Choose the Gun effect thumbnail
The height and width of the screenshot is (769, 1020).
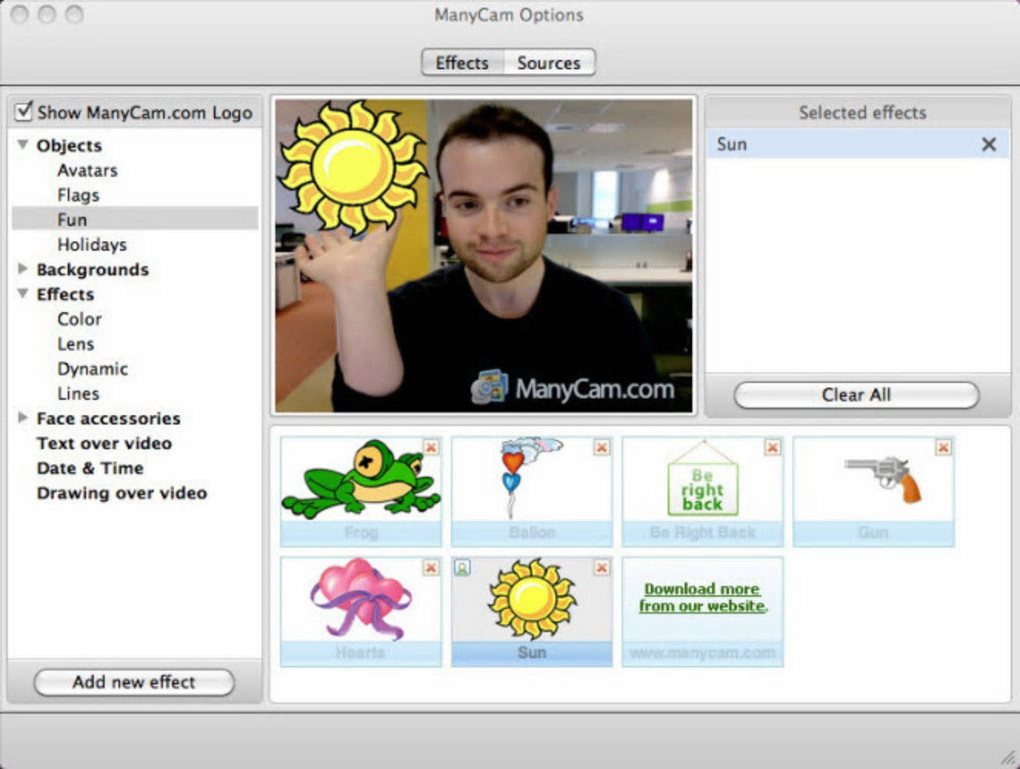click(x=874, y=491)
